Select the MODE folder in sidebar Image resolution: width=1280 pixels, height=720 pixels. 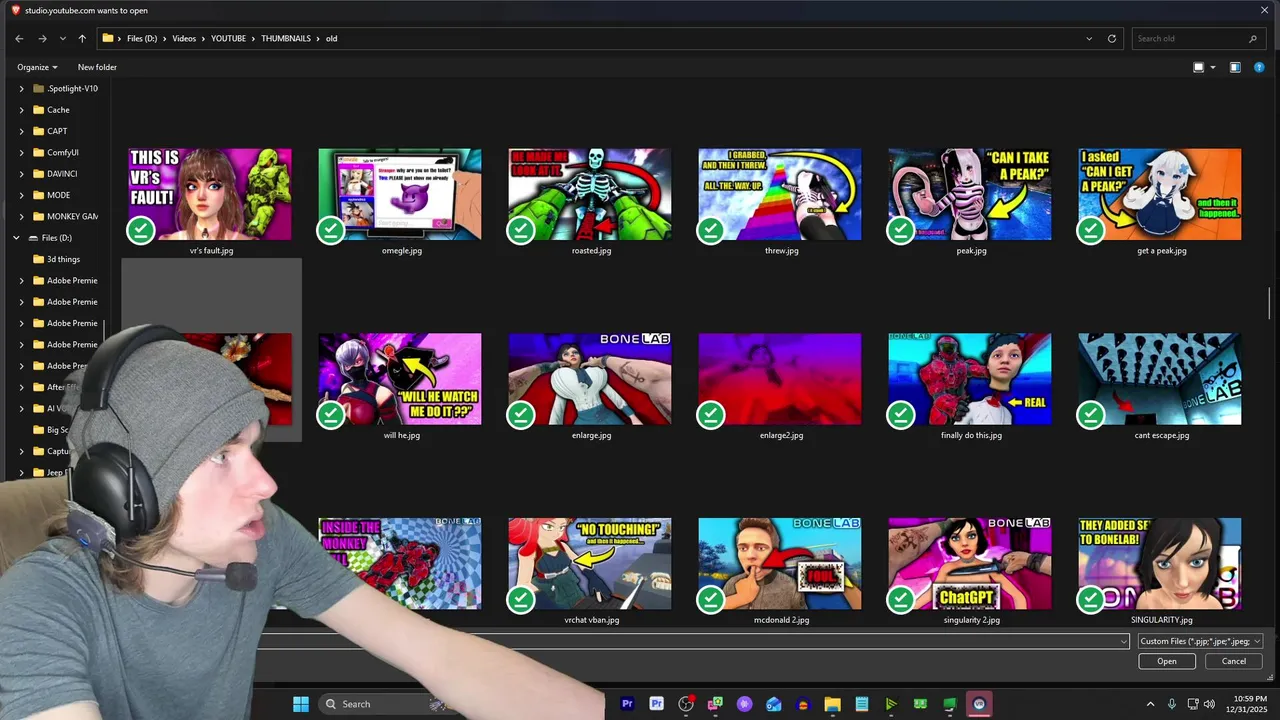click(x=58, y=195)
